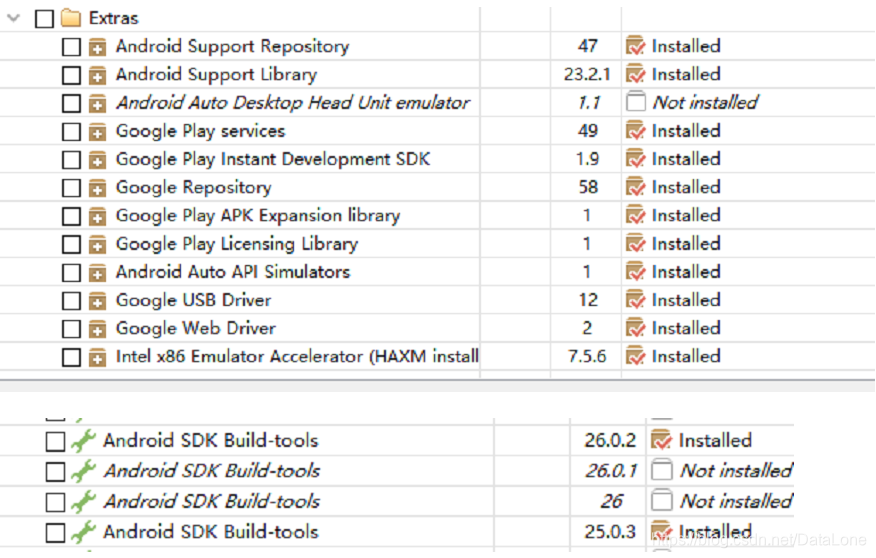Check Google Repository checkbox
876x558 pixels.
pos(71,188)
